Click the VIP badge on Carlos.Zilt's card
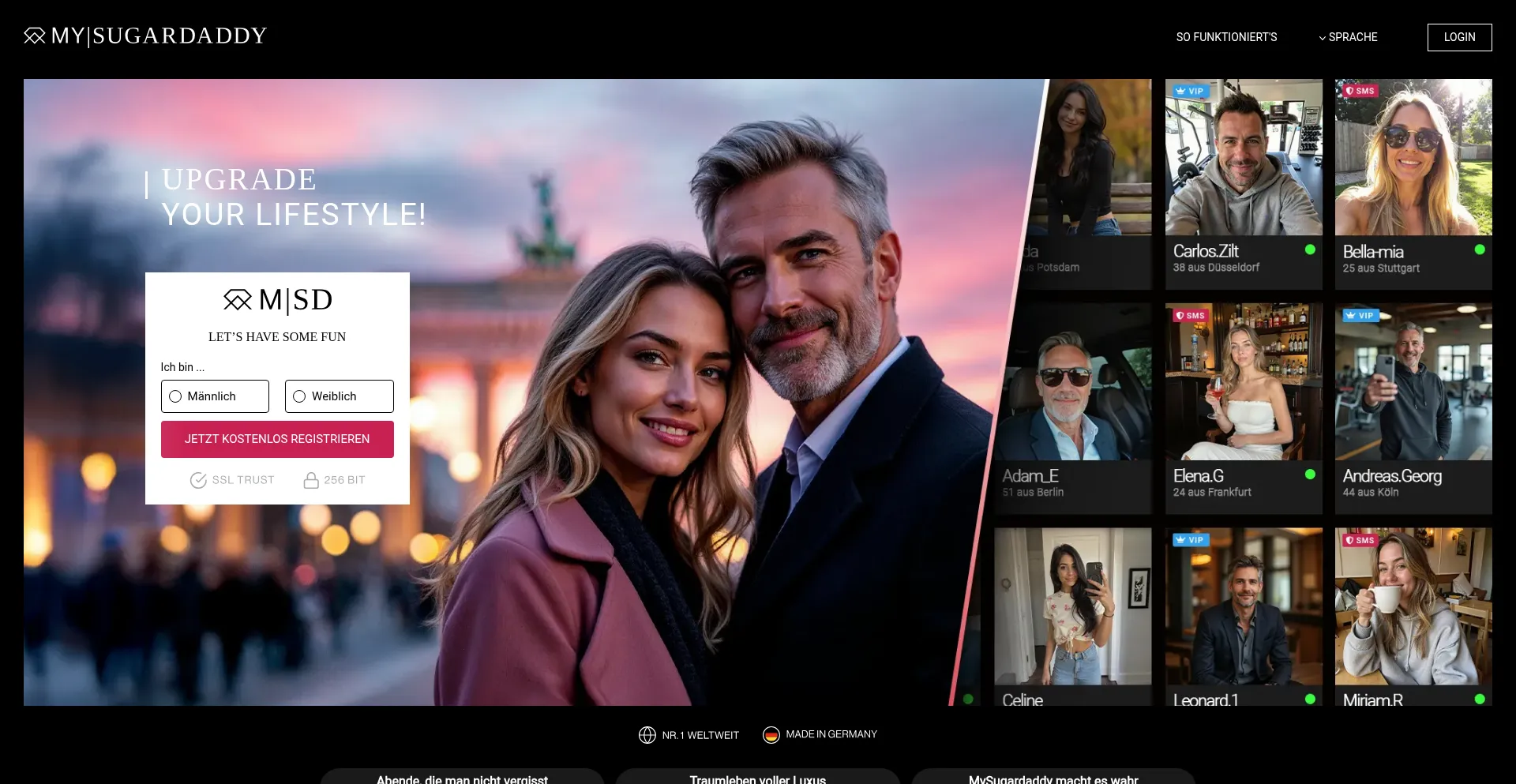 1190,92
